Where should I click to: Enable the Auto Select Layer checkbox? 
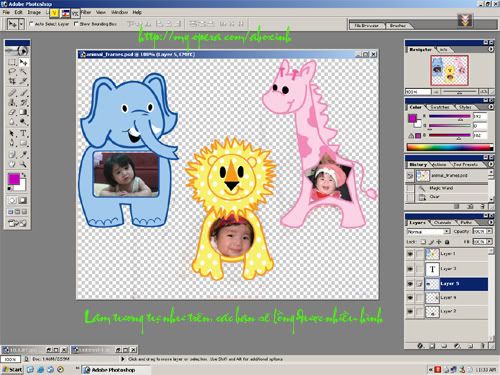point(32,24)
